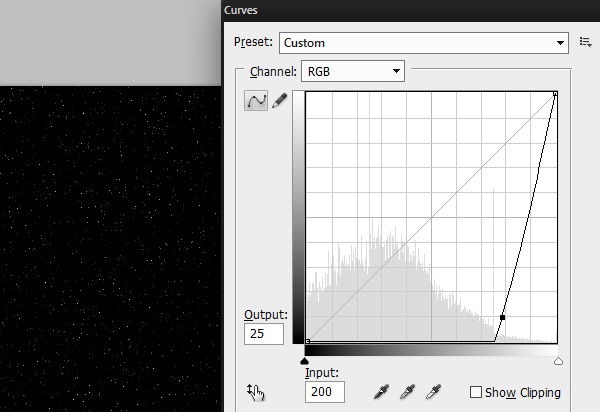Click the black point input slider
Image resolution: width=600 pixels, height=412 pixels.
[x=305, y=361]
